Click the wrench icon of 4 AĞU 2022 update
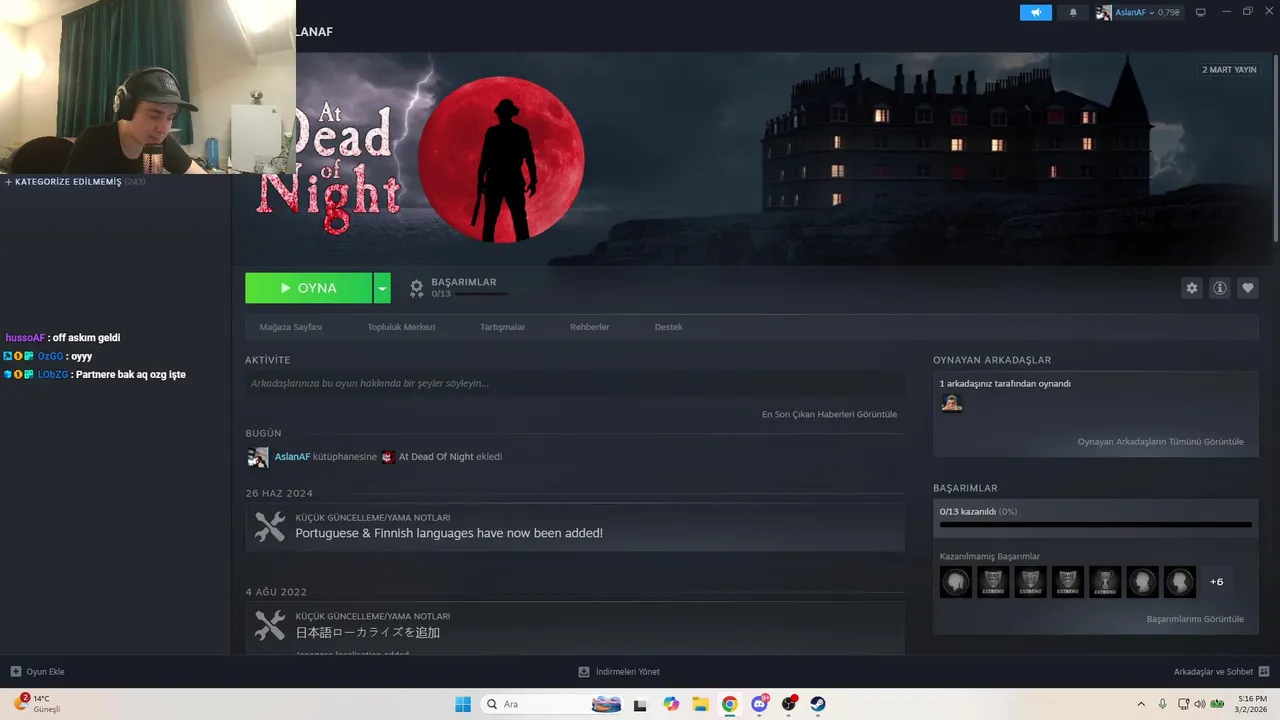The image size is (1280, 720). pos(269,626)
